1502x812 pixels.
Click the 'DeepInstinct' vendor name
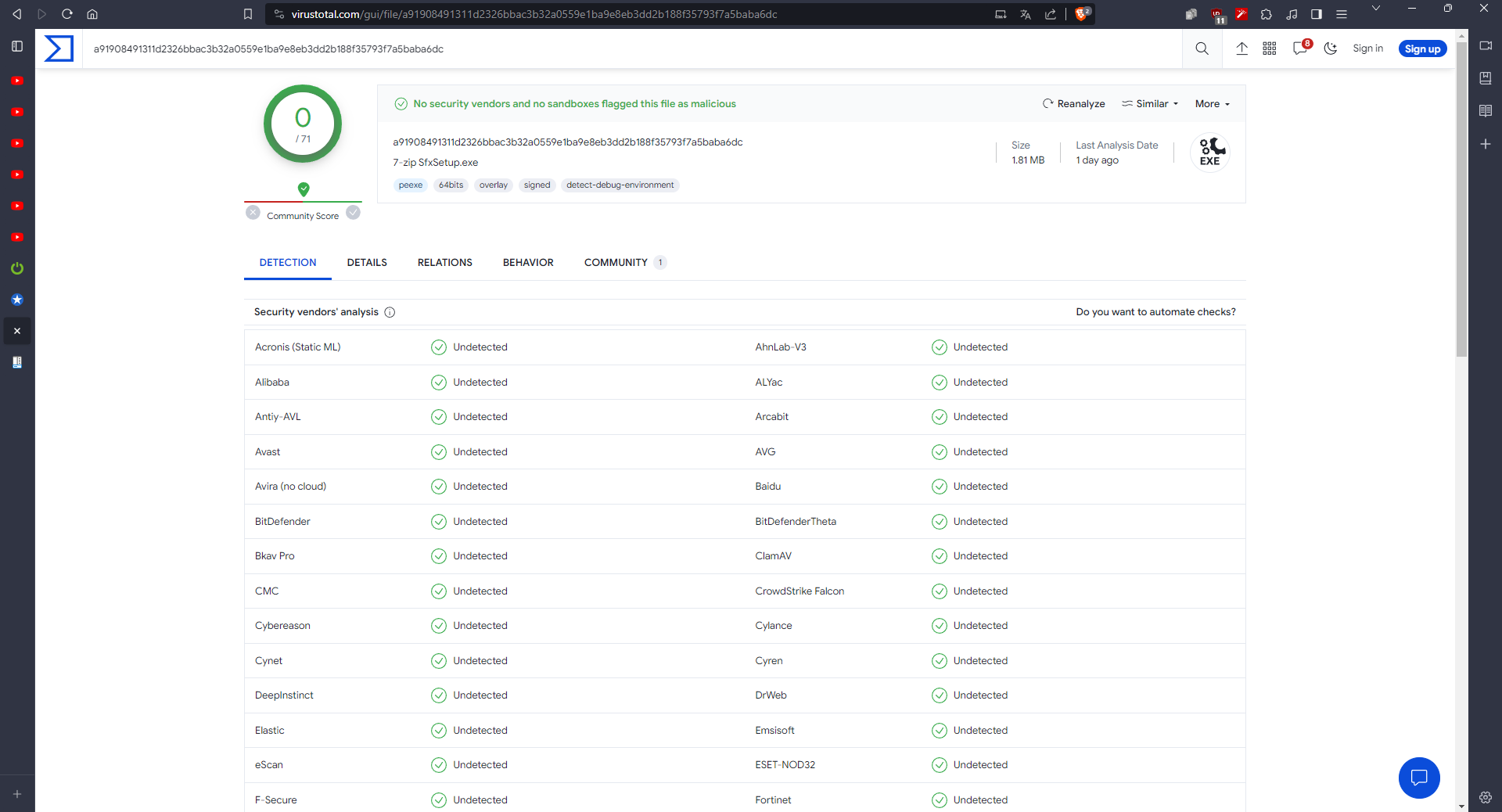pyautogui.click(x=284, y=695)
